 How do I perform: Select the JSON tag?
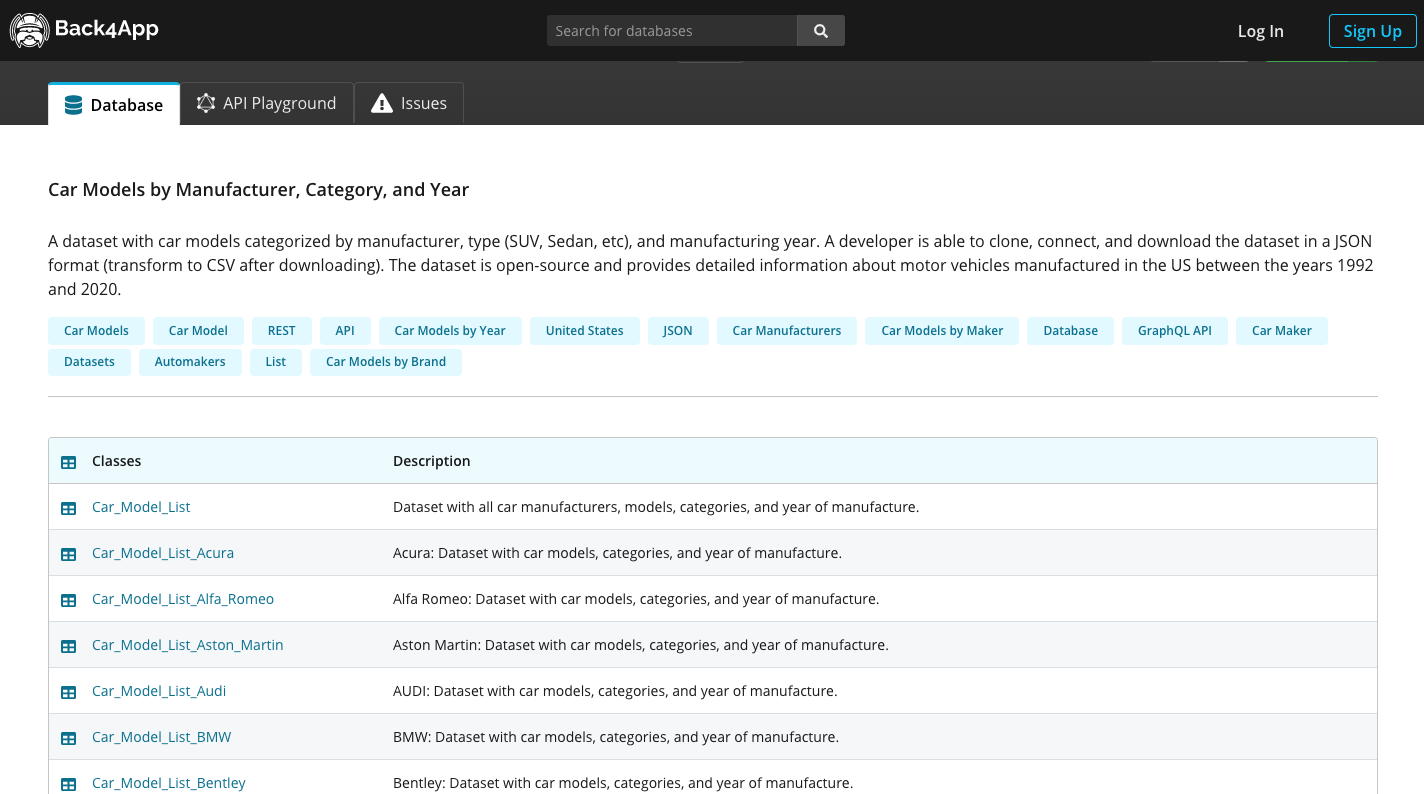[x=678, y=331]
